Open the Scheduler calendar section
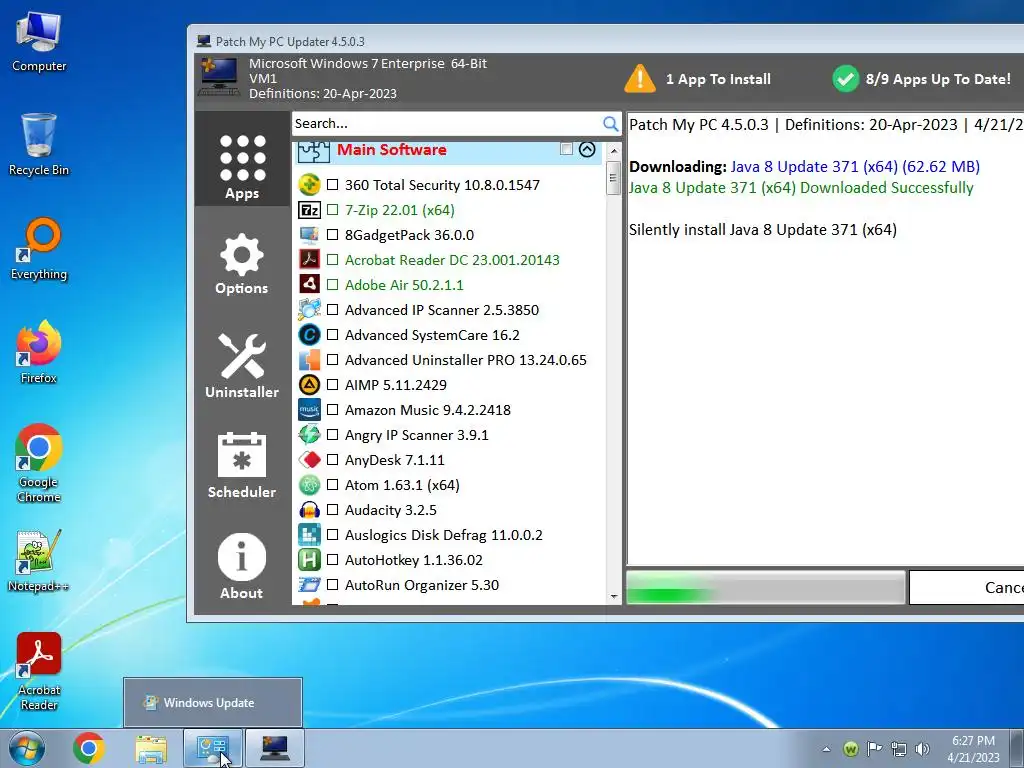This screenshot has height=768, width=1024. [242, 465]
